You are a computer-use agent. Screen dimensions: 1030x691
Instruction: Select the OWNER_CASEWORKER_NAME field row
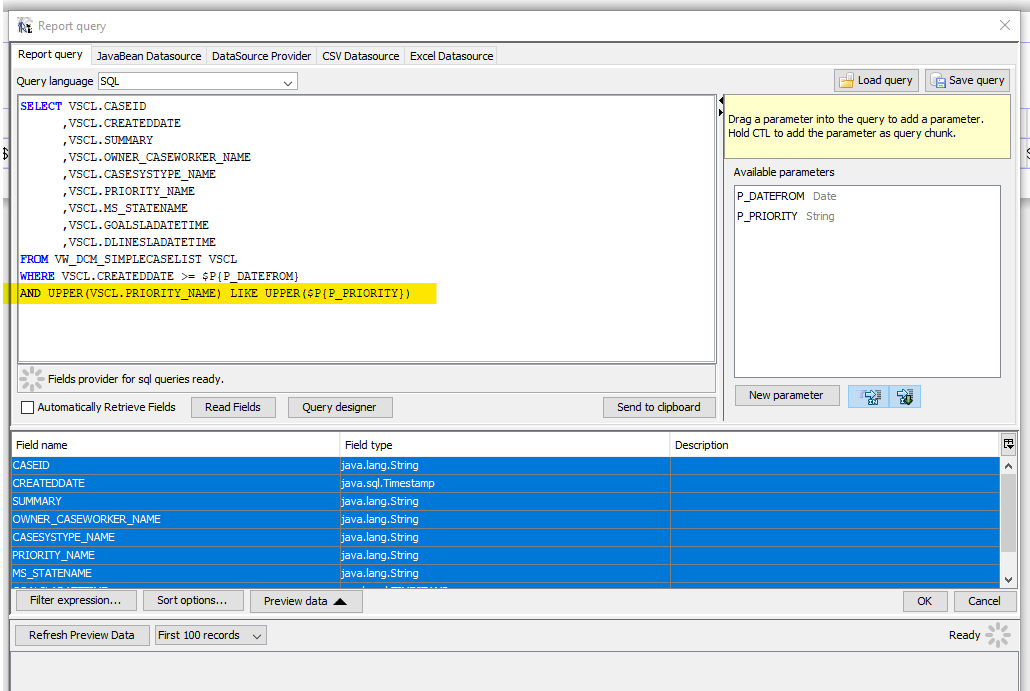coord(505,519)
